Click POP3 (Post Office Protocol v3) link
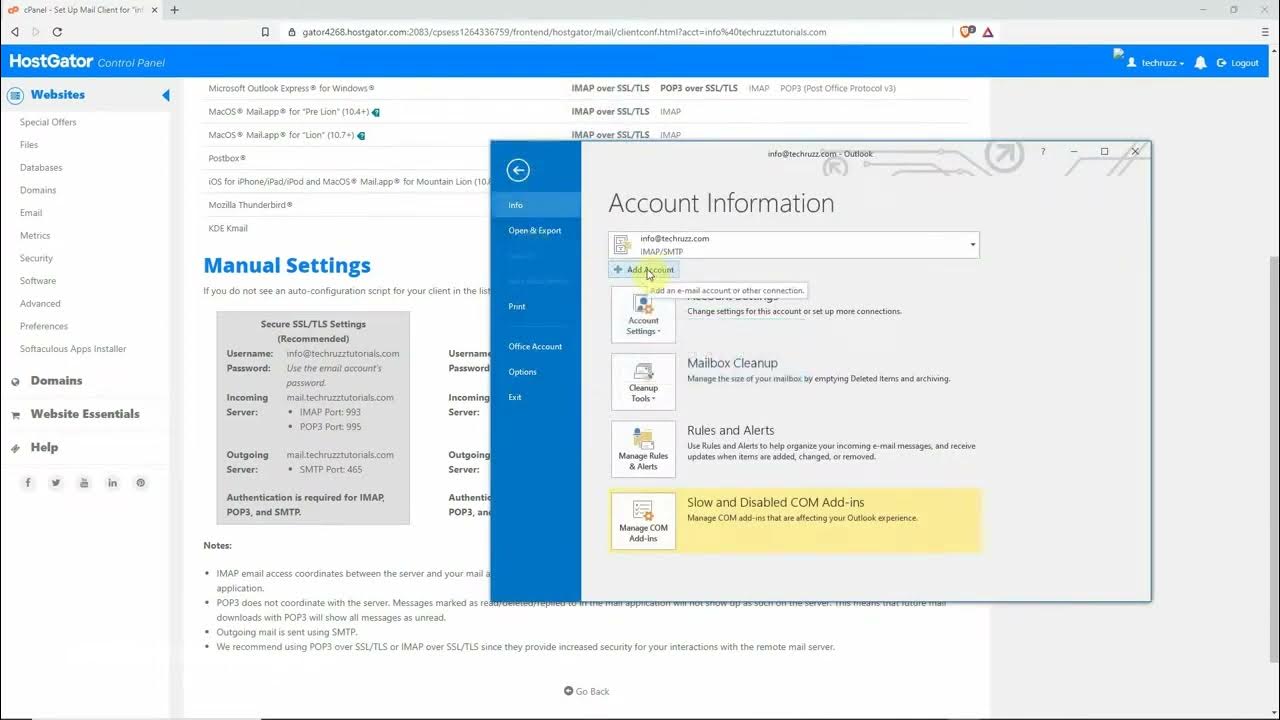The width and height of the screenshot is (1280, 720). click(838, 88)
